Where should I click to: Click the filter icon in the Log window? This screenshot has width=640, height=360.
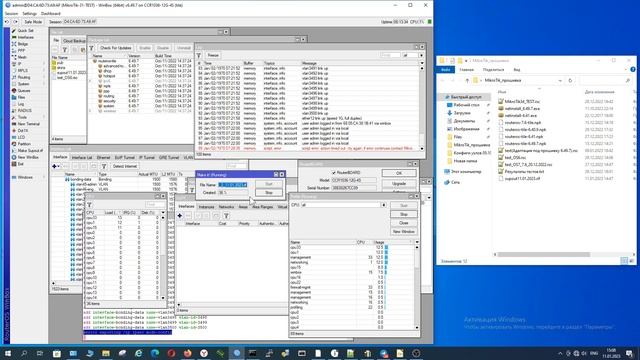(x=199, y=55)
